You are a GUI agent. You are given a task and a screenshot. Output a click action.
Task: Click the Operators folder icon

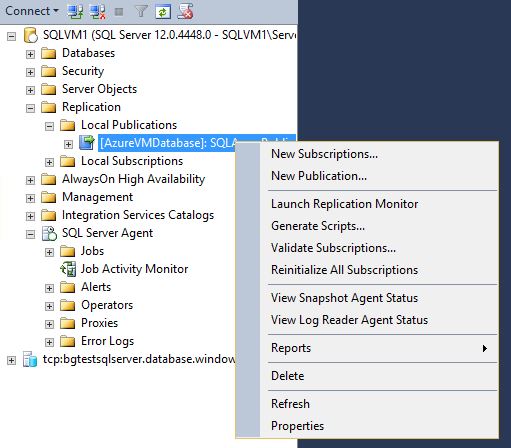(68, 305)
